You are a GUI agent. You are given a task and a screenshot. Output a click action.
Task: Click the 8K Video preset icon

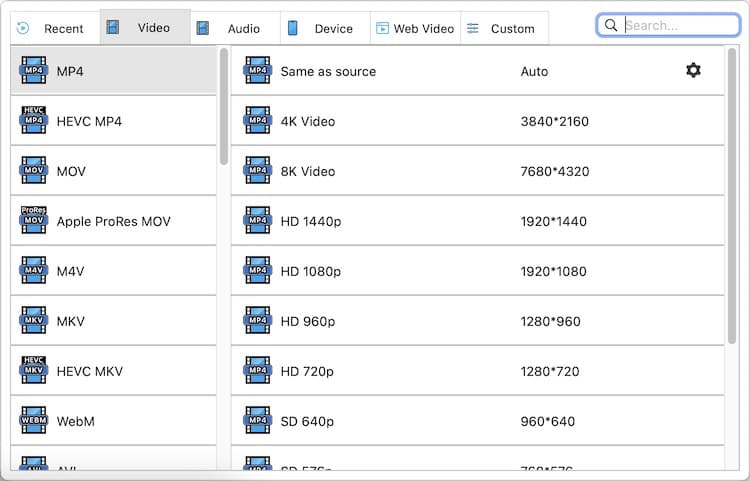[257, 170]
